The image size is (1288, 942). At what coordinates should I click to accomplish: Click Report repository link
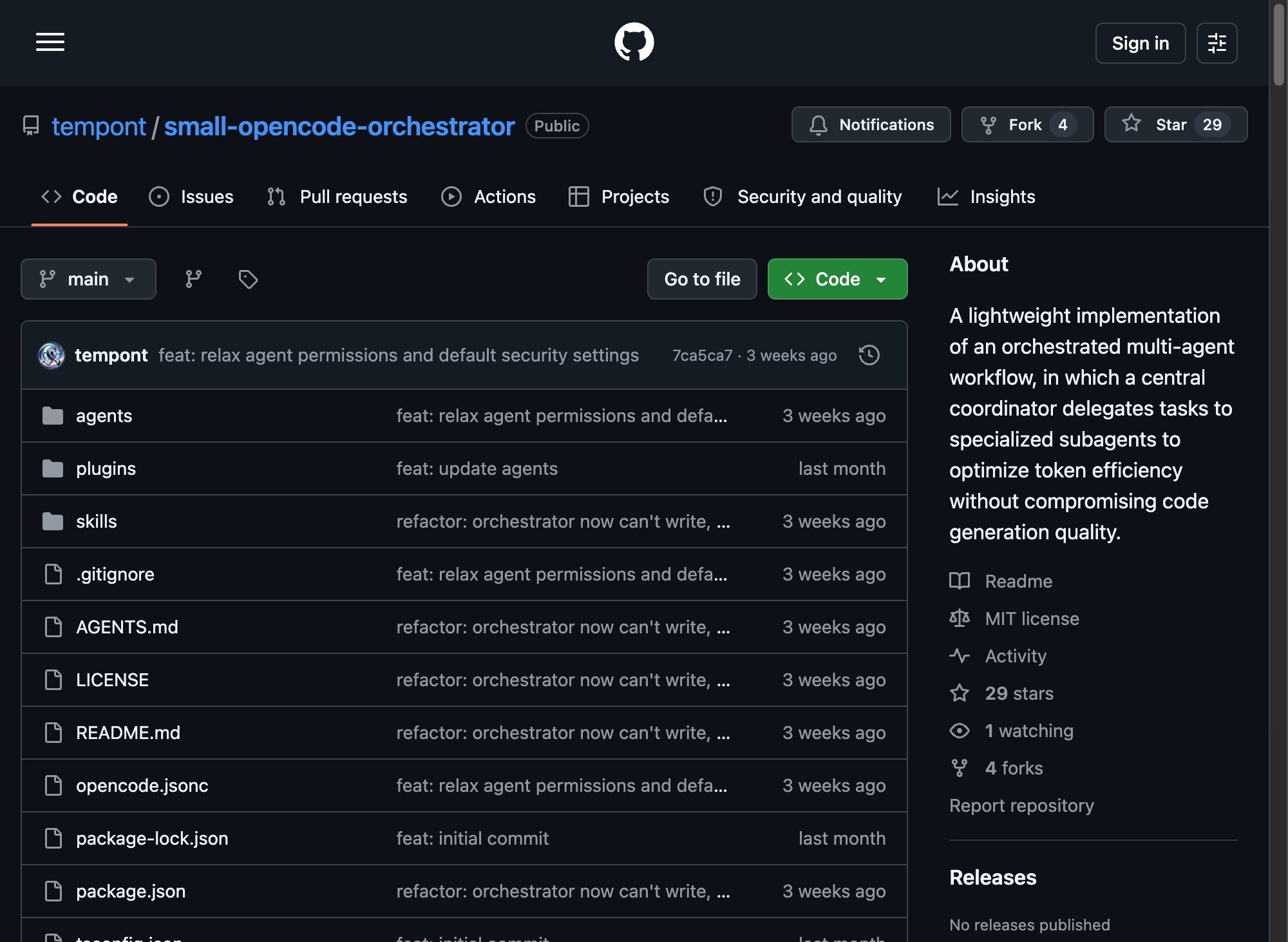(1021, 805)
